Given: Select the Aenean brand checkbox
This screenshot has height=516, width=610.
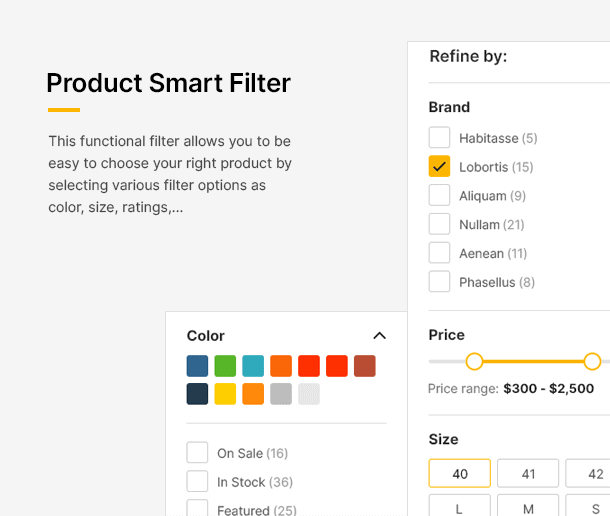Looking at the screenshot, I should pyautogui.click(x=439, y=253).
